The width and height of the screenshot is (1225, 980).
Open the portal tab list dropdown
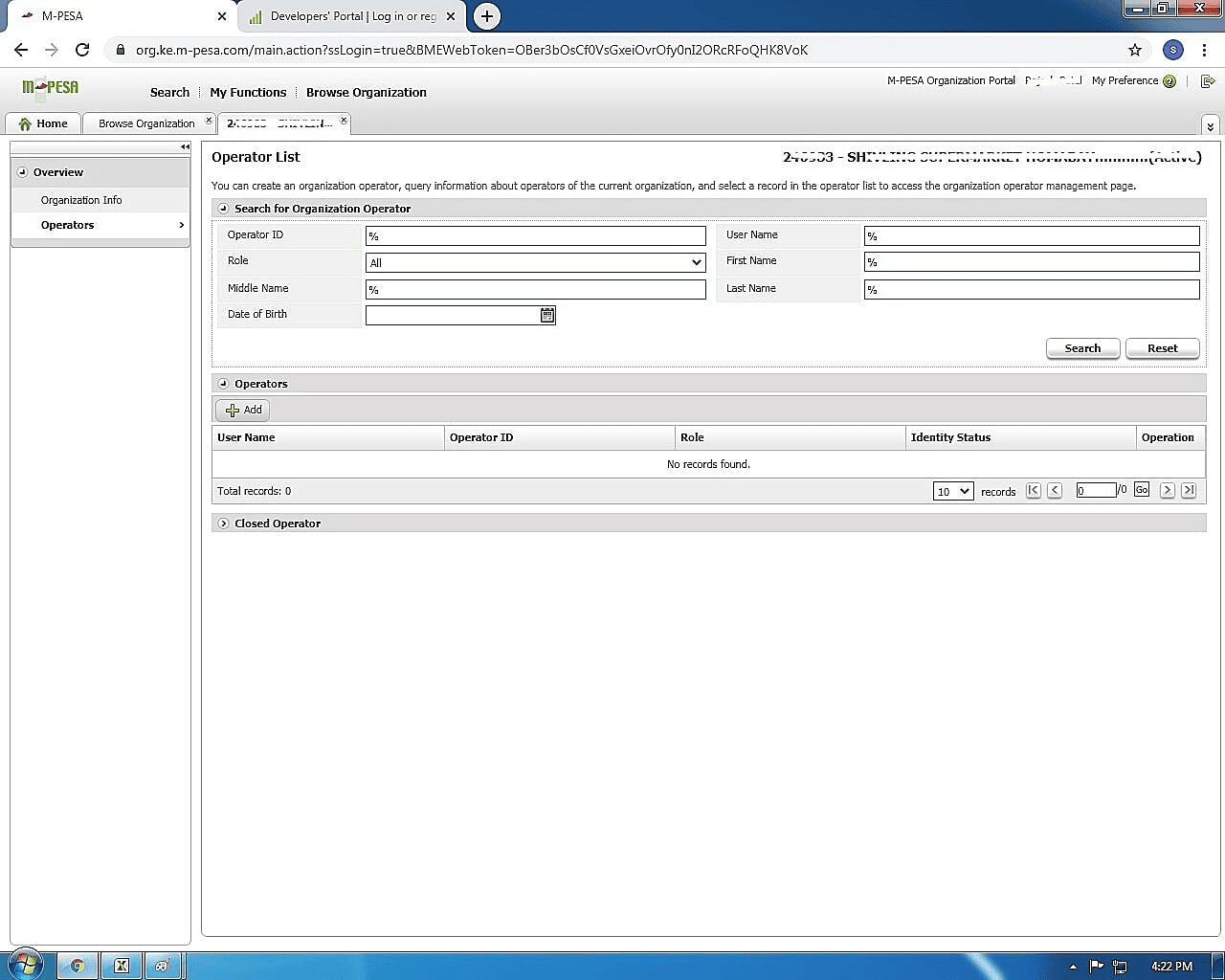click(x=1210, y=125)
